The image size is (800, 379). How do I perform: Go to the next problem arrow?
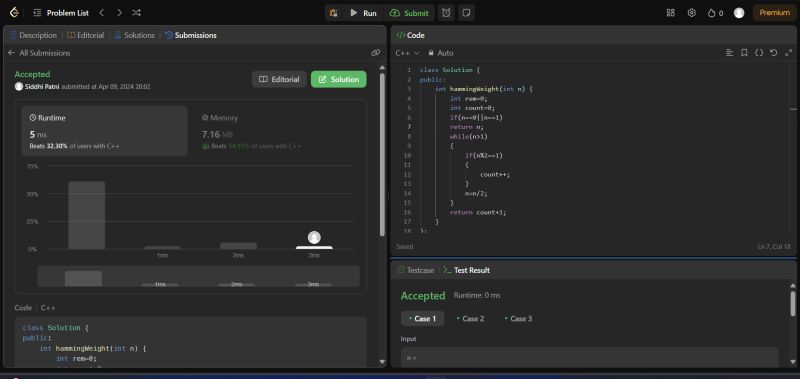pos(119,13)
